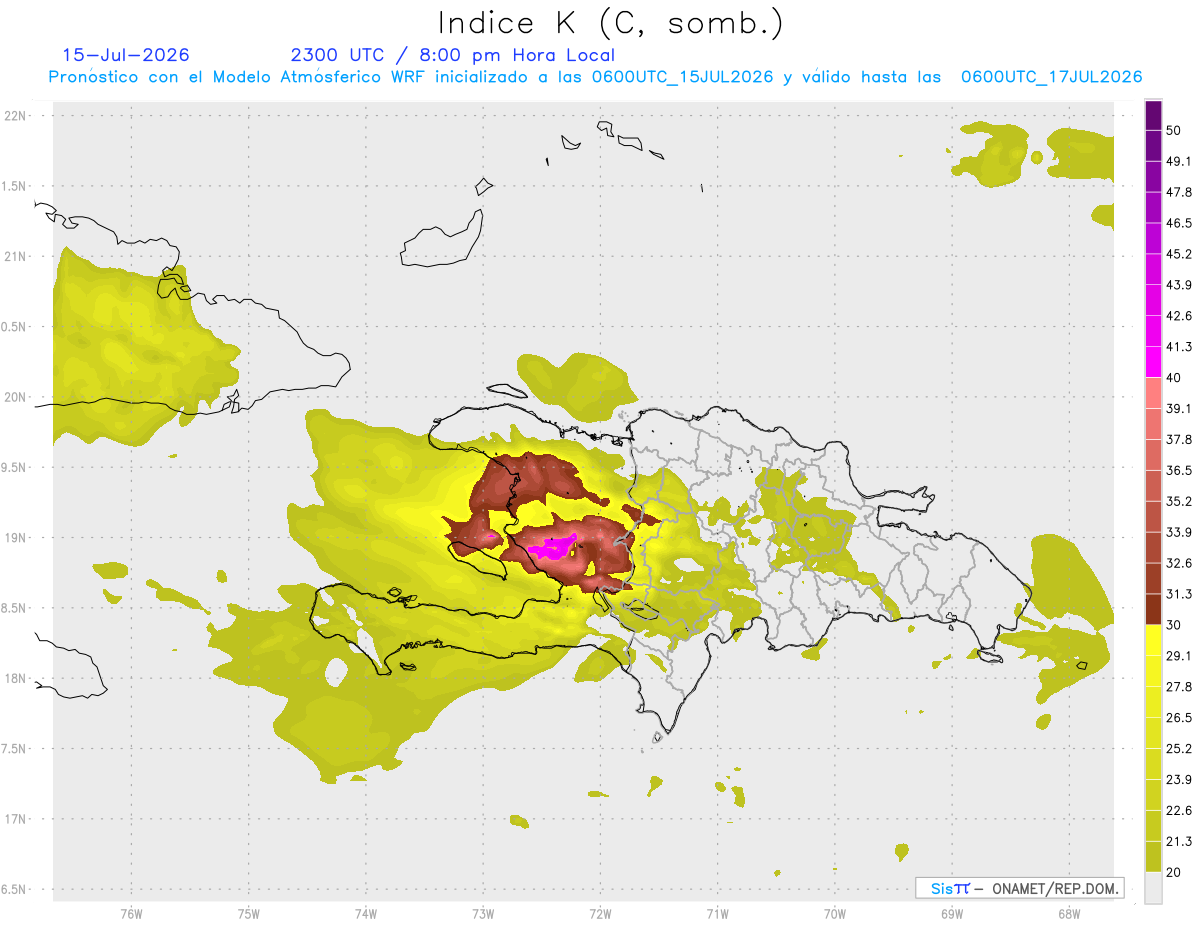
Task: Pick the gray colorbar segment below 20
Action: pyautogui.click(x=1153, y=887)
